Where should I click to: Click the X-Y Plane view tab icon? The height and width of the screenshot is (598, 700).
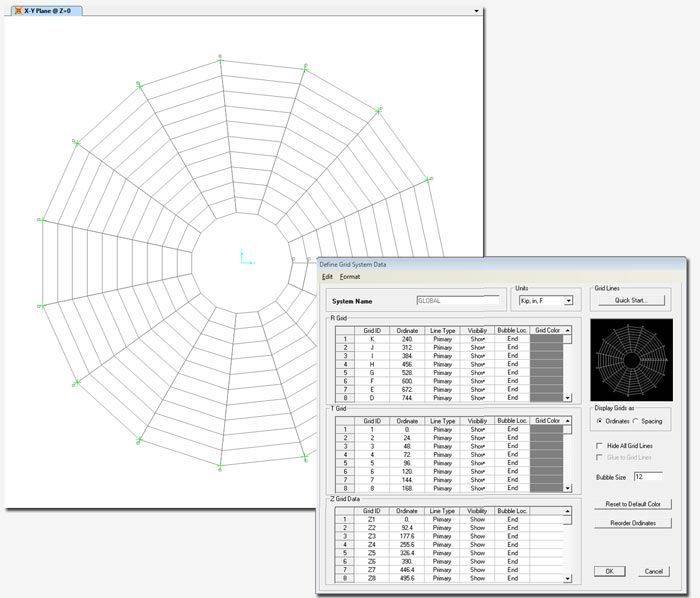pyautogui.click(x=18, y=10)
